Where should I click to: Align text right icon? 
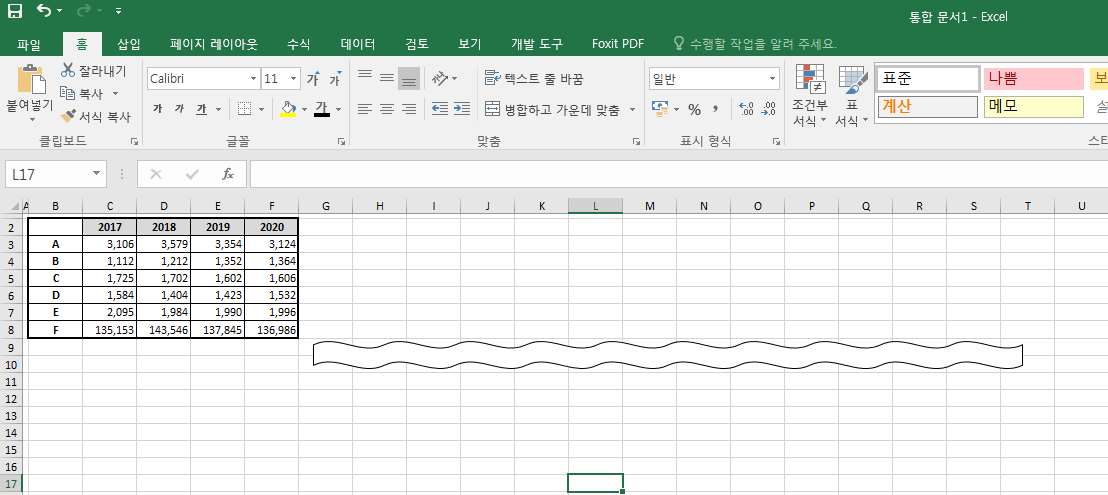click(408, 109)
